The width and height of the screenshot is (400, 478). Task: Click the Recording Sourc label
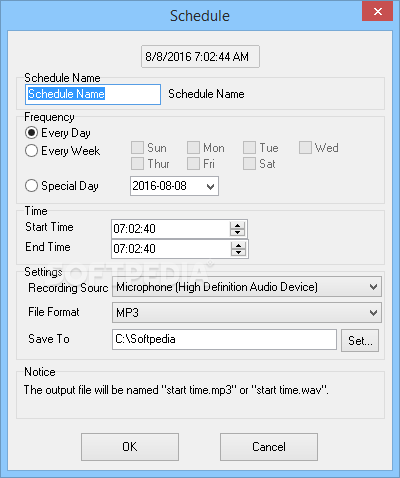(x=68, y=288)
